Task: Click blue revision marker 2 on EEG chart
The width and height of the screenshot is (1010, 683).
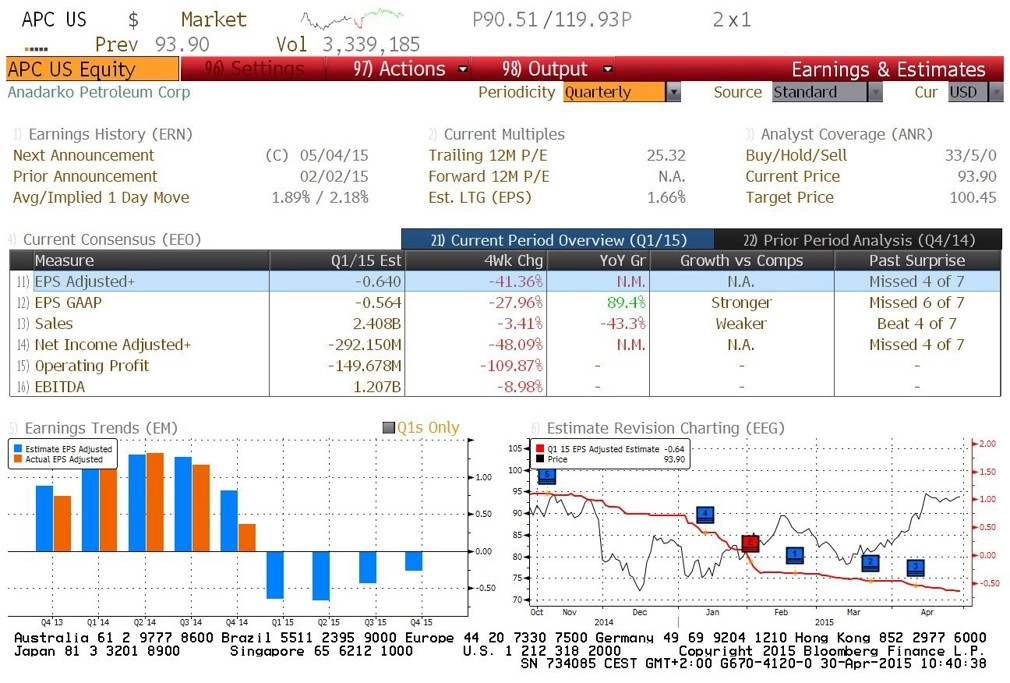Action: coord(870,563)
